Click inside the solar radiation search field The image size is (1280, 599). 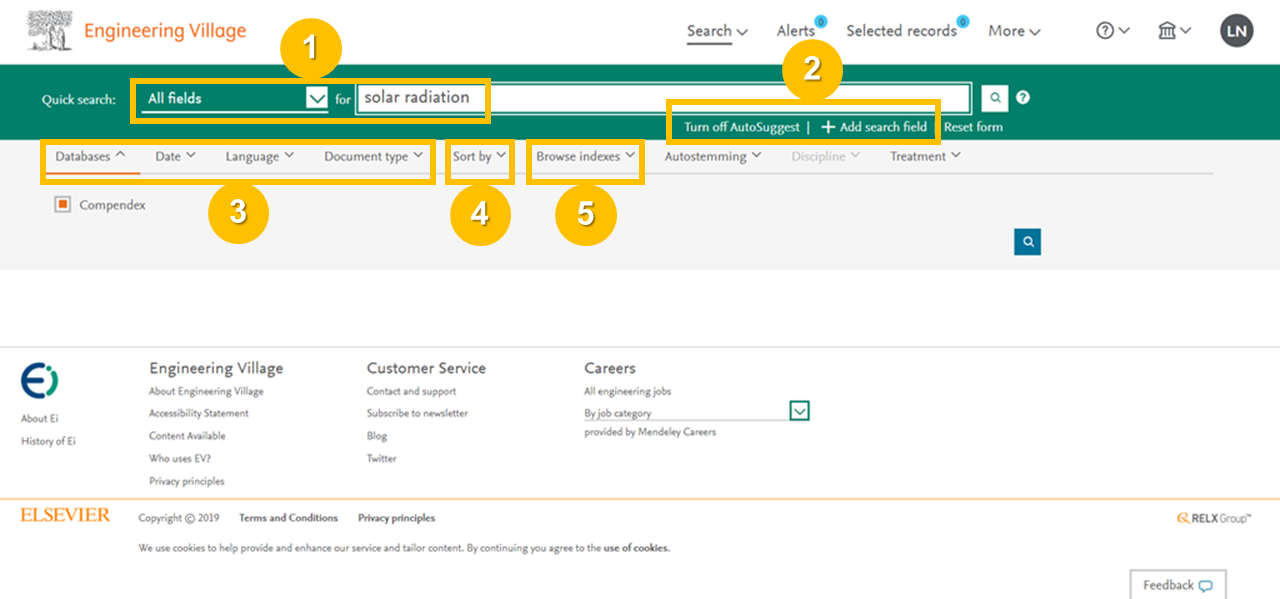(663, 98)
